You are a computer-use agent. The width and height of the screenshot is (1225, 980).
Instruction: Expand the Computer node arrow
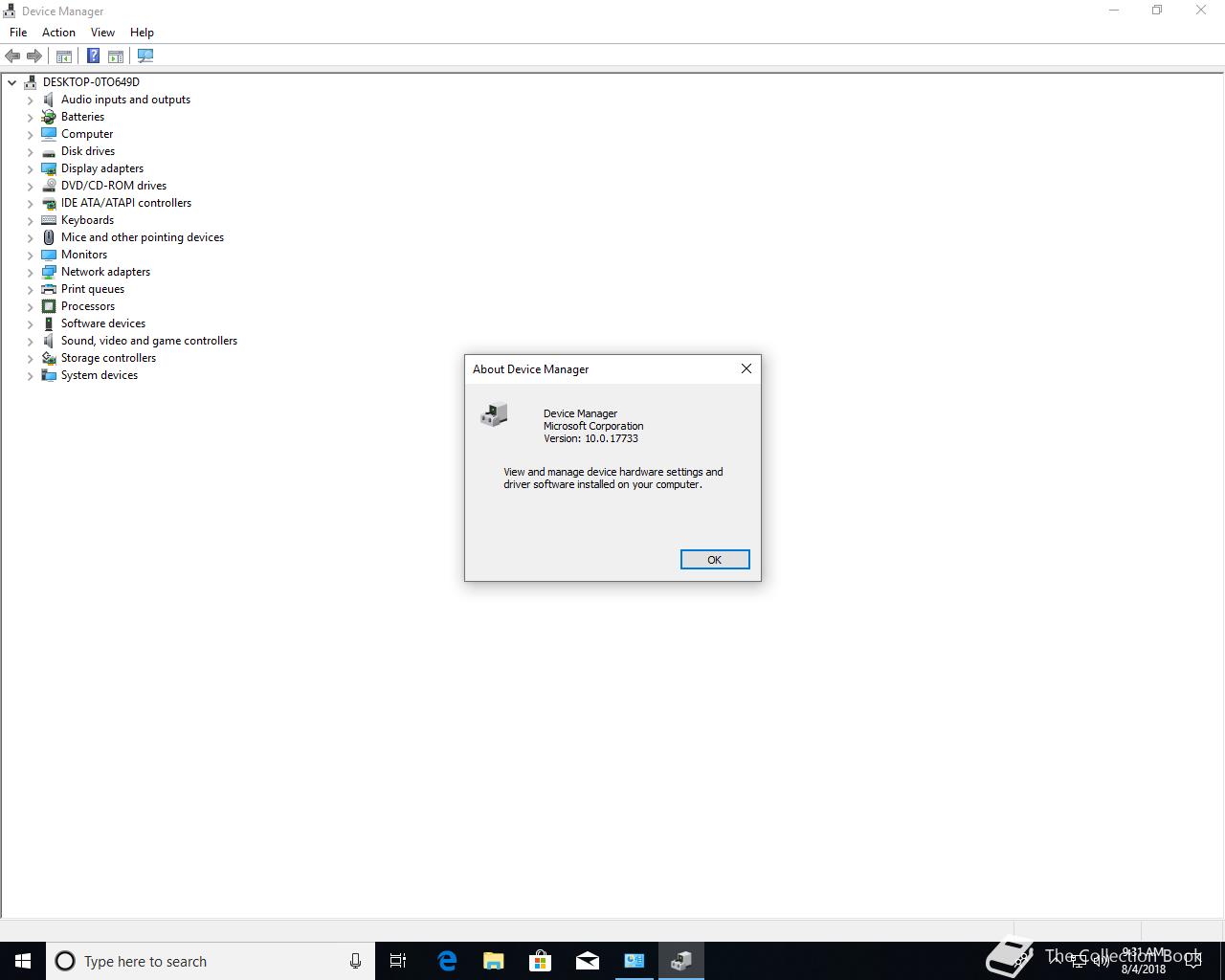(x=30, y=134)
